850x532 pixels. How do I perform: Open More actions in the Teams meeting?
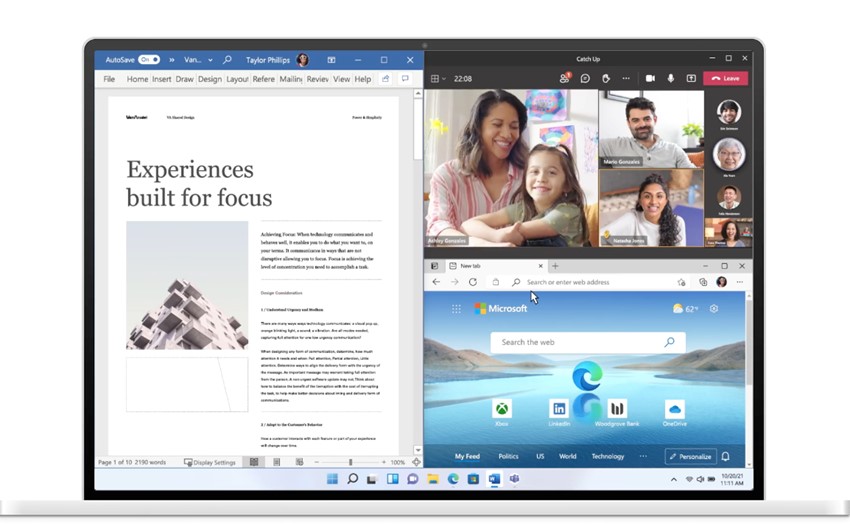pos(626,79)
